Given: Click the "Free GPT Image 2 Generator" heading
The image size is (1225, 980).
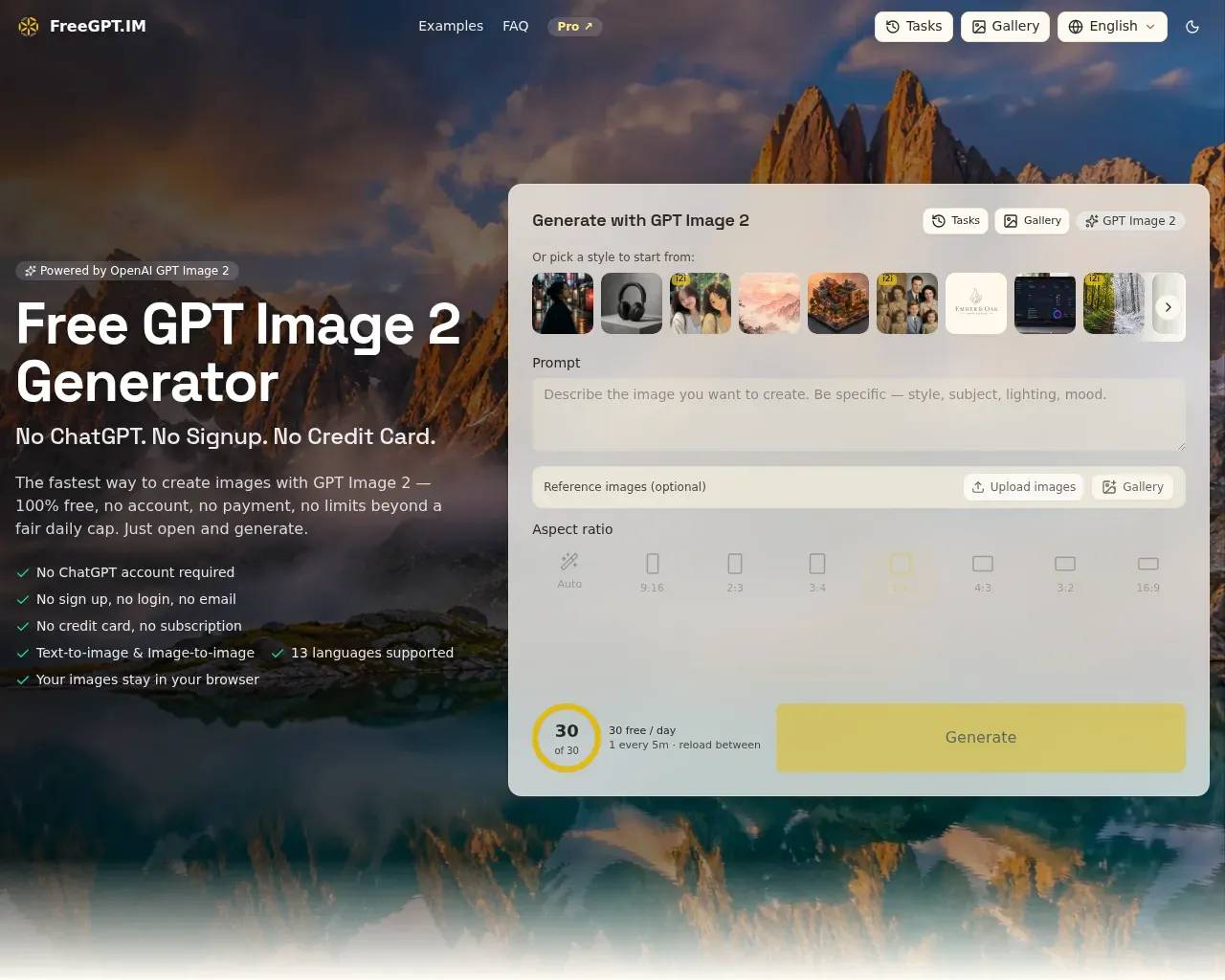Looking at the screenshot, I should [238, 353].
